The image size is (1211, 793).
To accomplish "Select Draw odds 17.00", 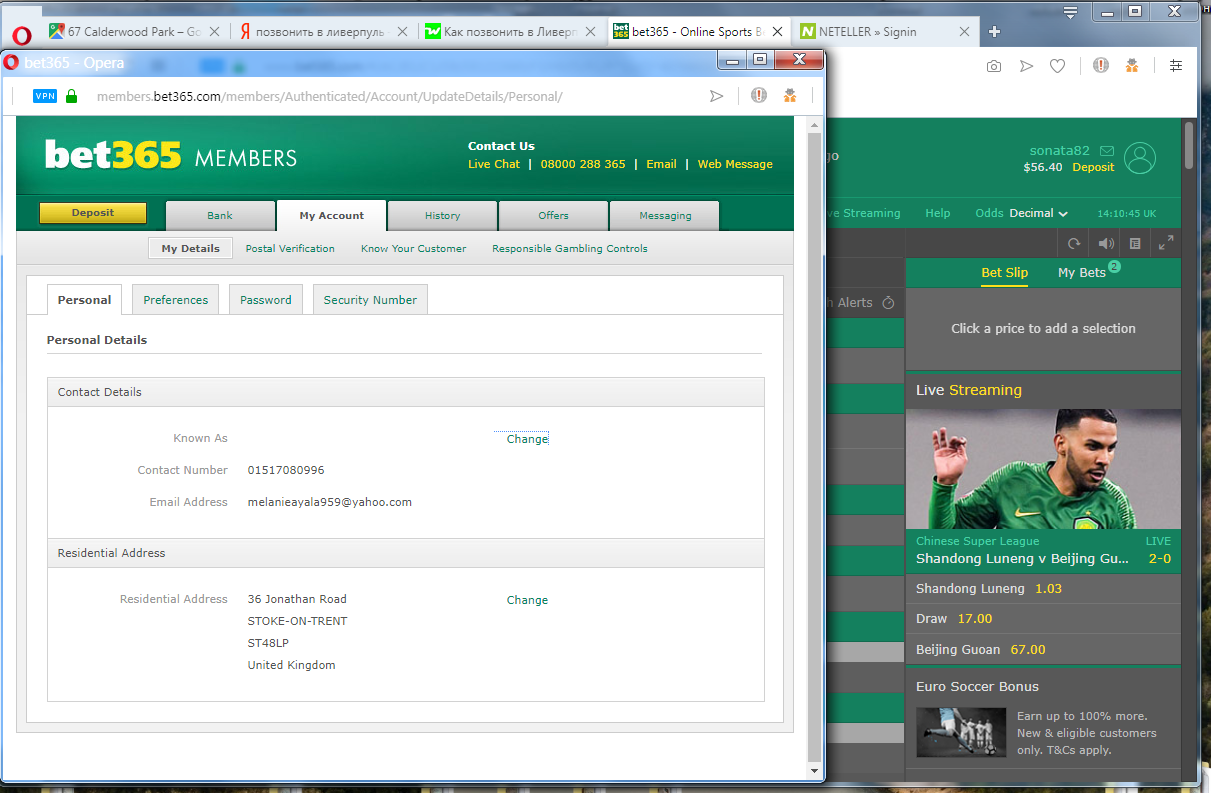I will coord(1043,619).
